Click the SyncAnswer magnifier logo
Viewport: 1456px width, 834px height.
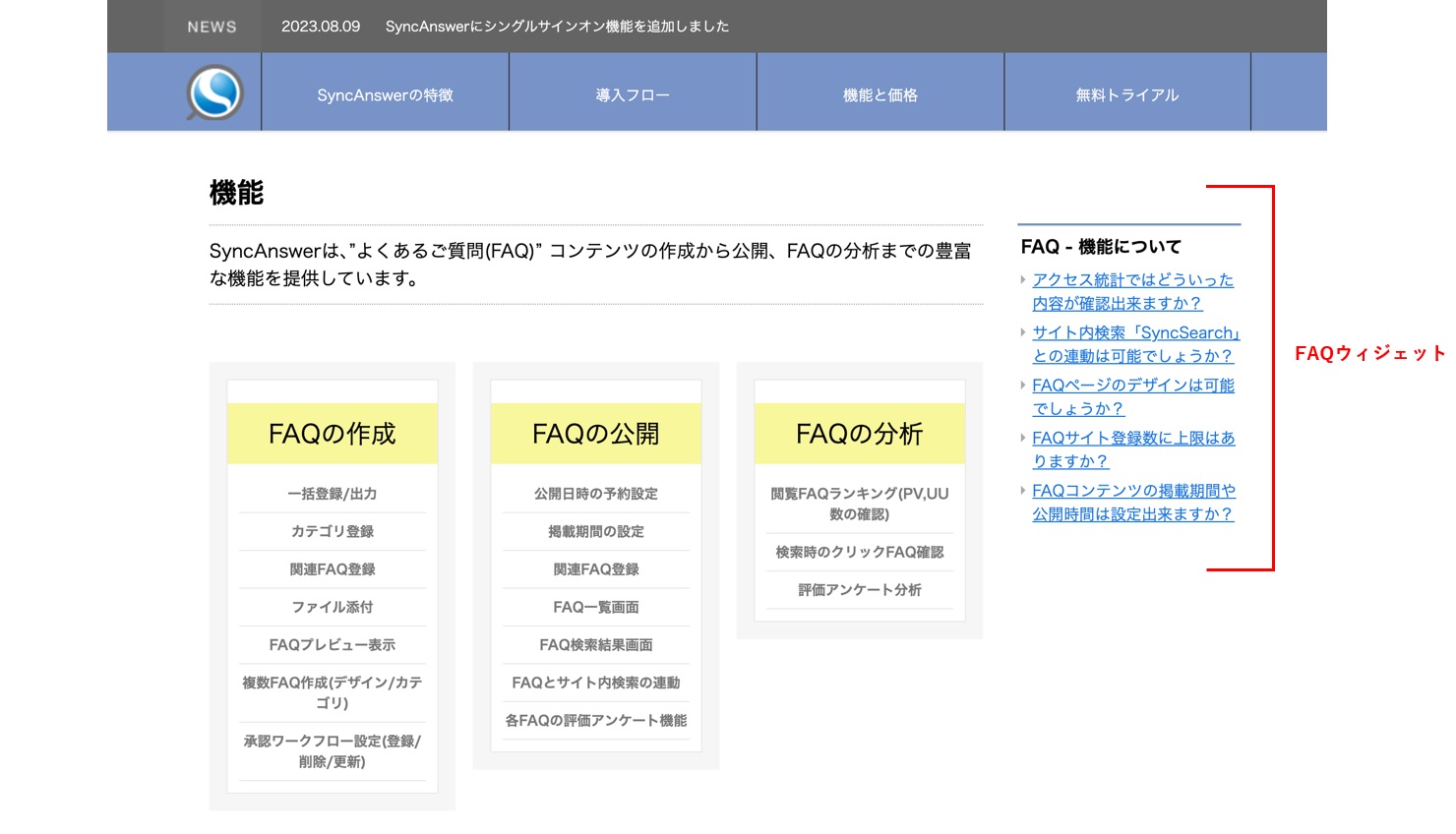coord(214,93)
